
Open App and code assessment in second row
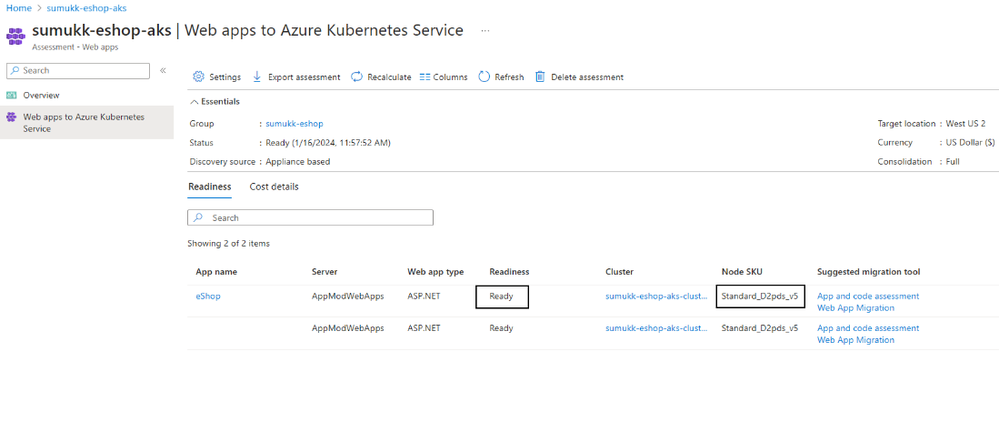click(x=868, y=328)
